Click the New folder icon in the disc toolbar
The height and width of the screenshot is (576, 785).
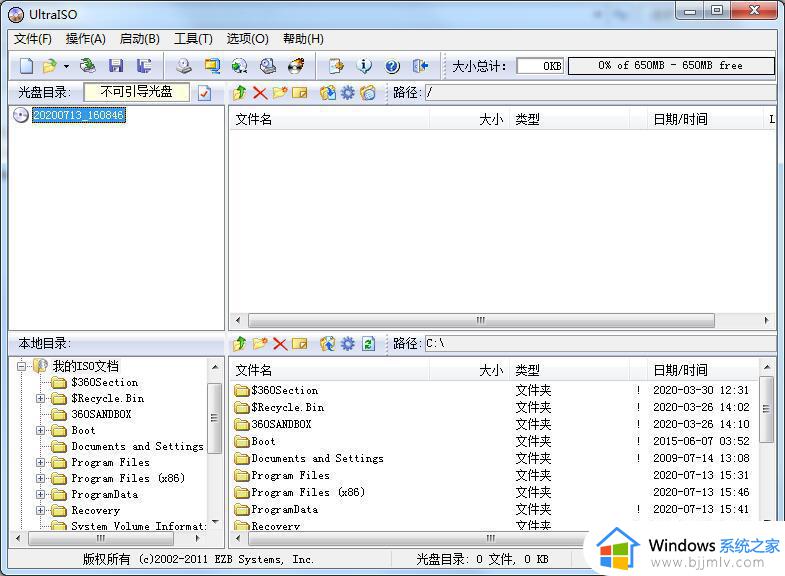(280, 93)
